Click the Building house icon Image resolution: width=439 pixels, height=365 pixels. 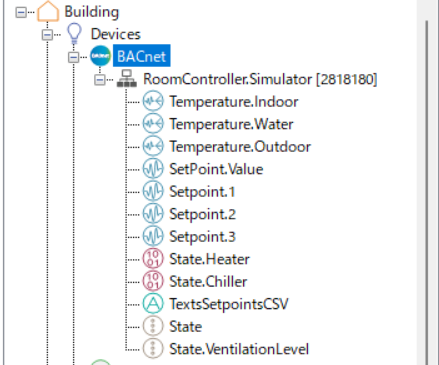(x=48, y=11)
